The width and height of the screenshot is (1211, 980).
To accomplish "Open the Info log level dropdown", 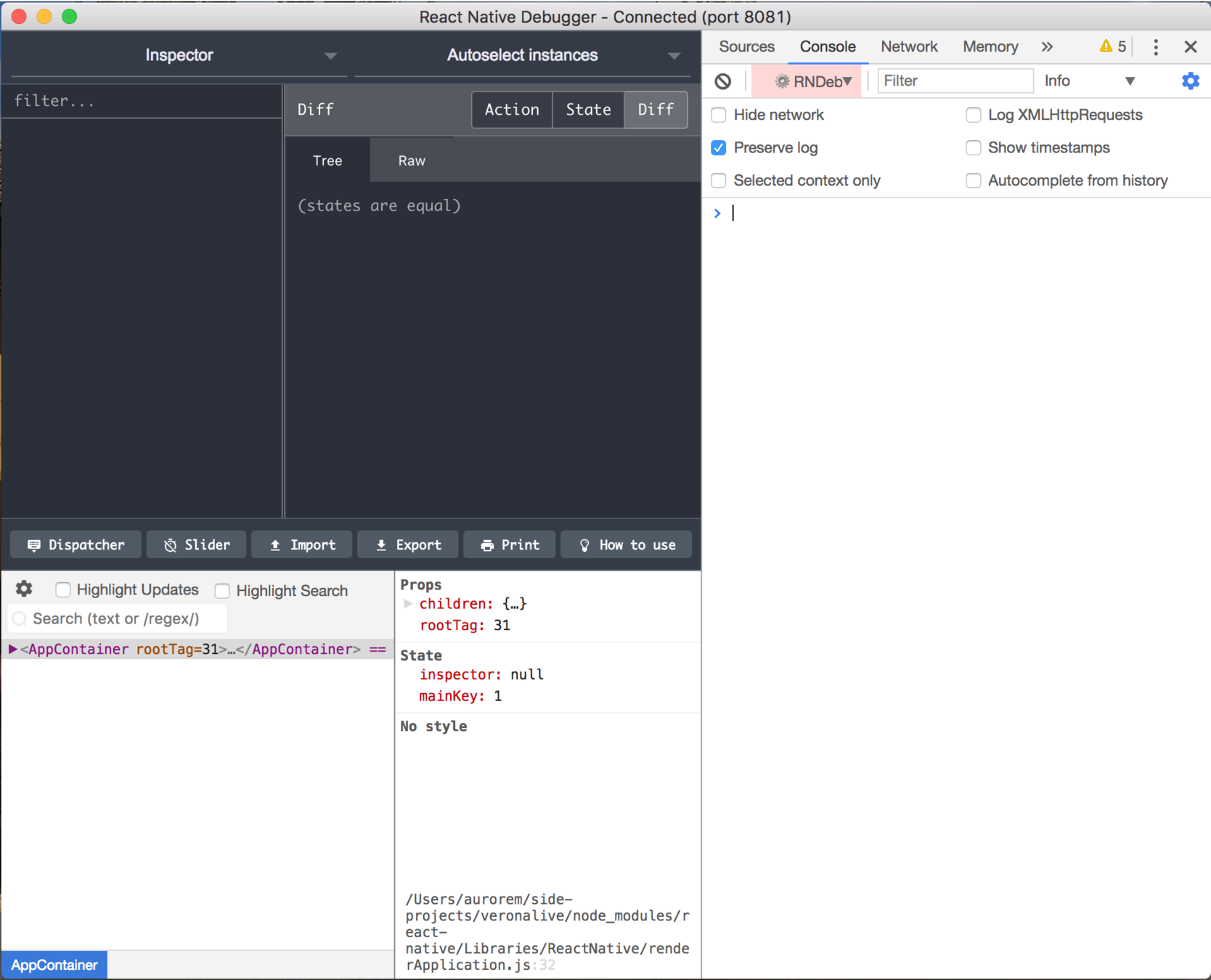I will (1089, 81).
